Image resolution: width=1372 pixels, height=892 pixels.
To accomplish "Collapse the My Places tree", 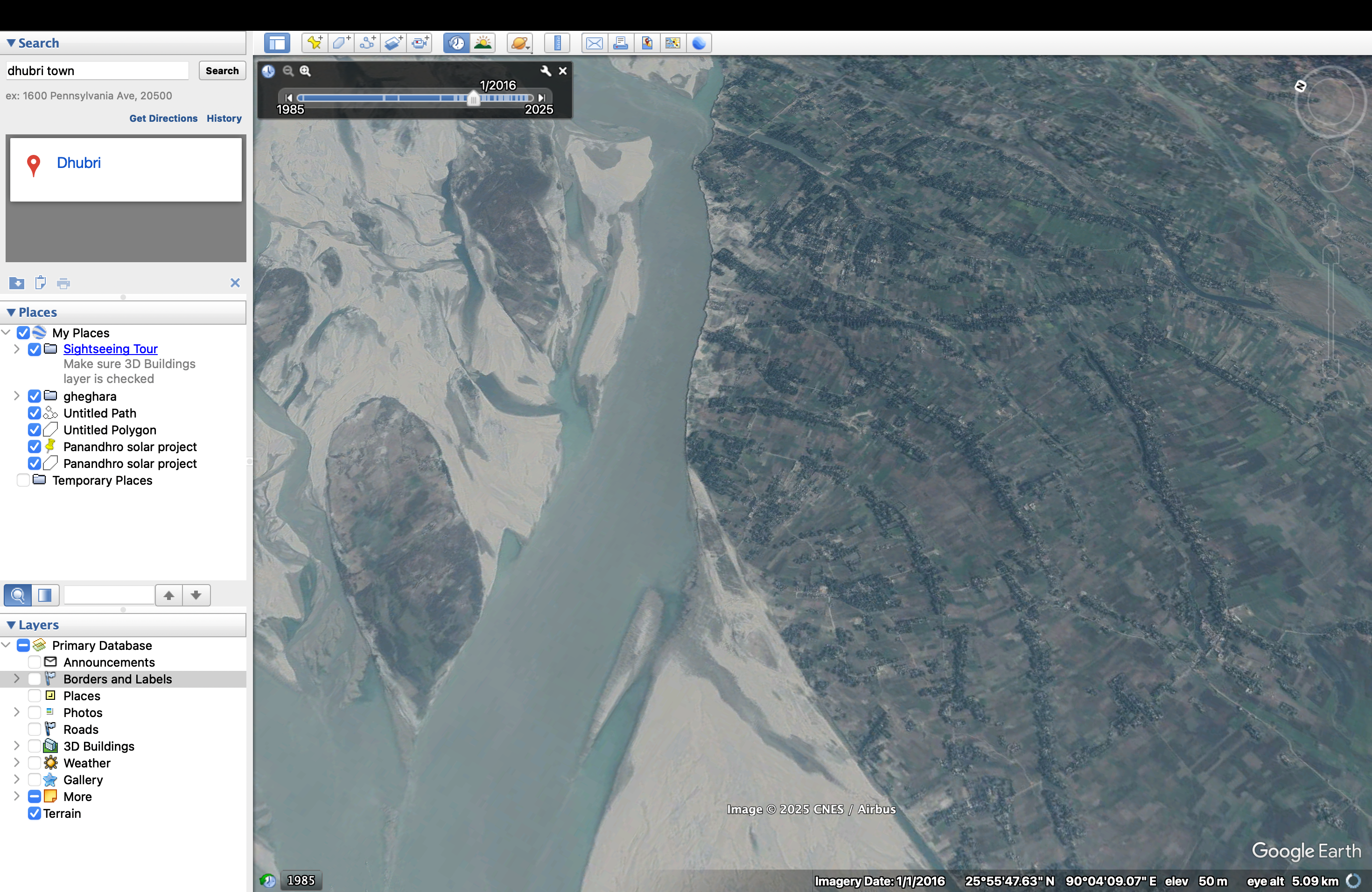I will [x=6, y=333].
